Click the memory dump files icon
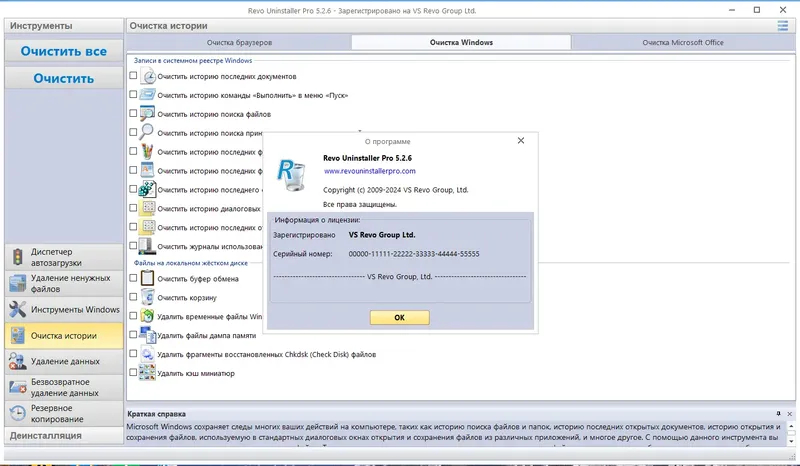The width and height of the screenshot is (800, 466). click(147, 335)
